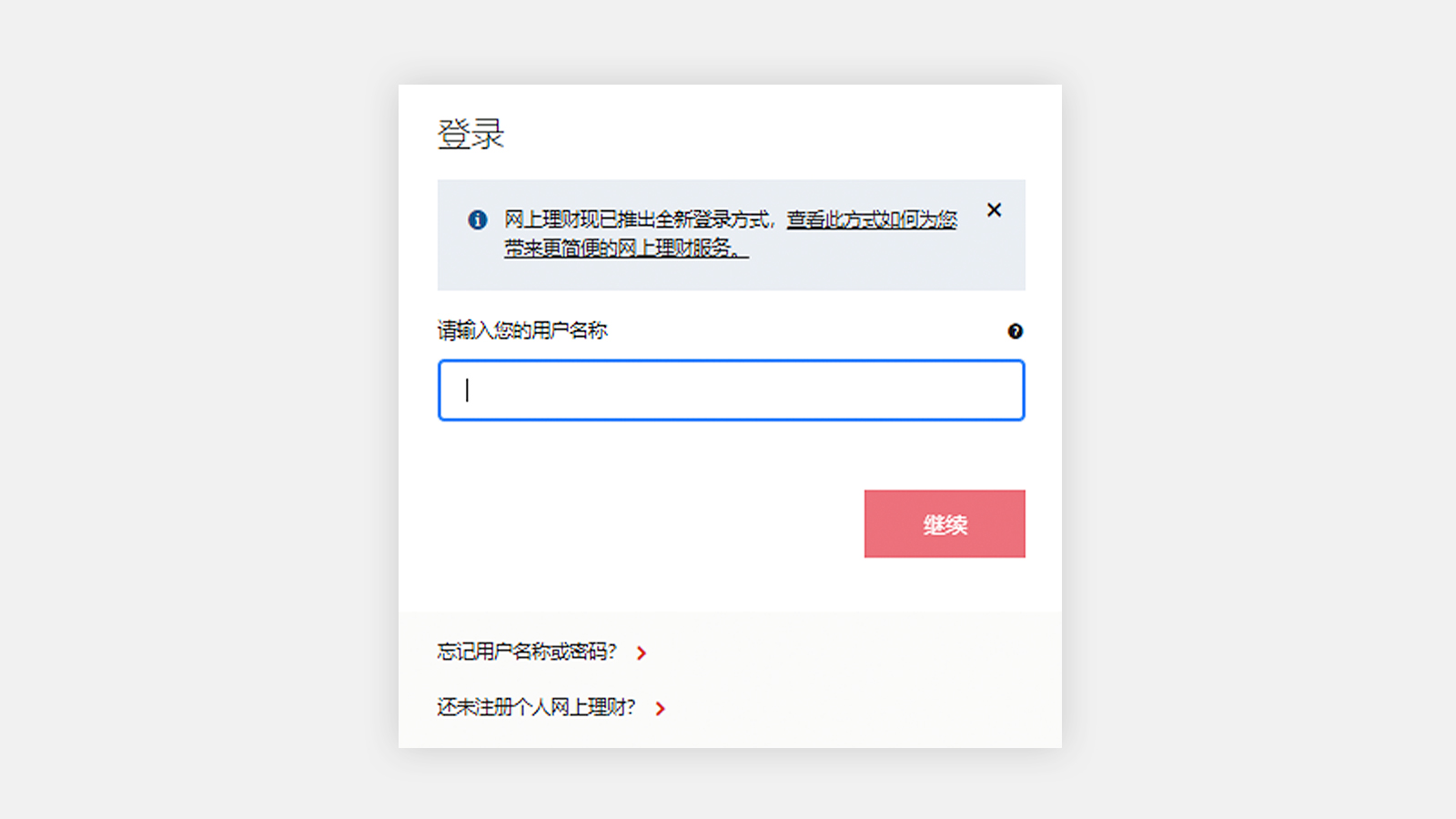Click the 请输入您的用户名称 field label
The width and height of the screenshot is (1456, 819).
pos(522,330)
